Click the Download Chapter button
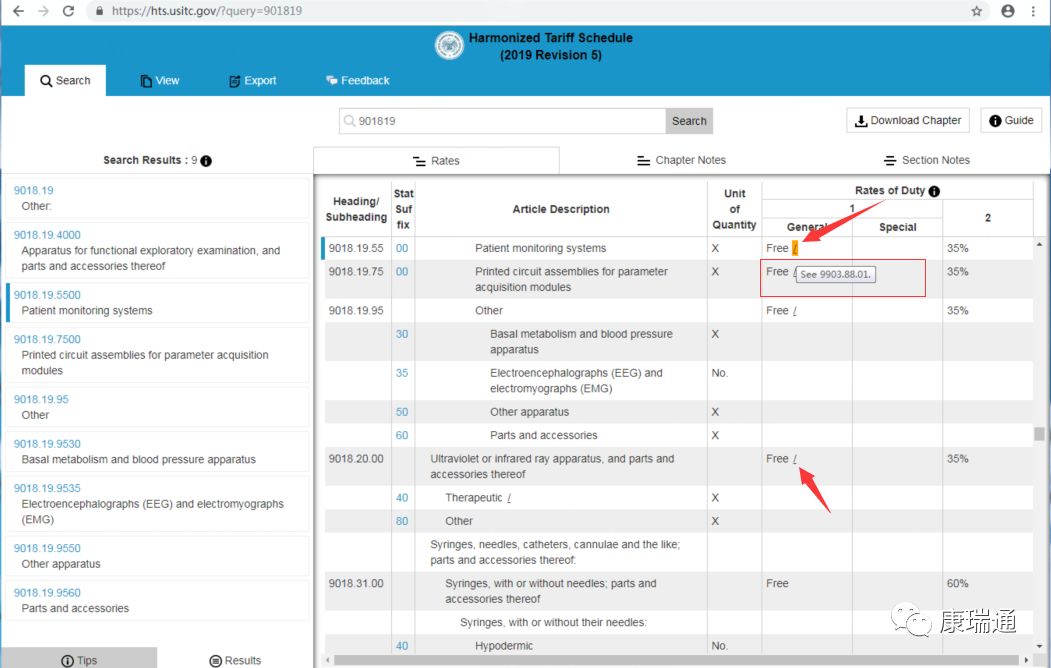This screenshot has width=1051, height=668. [908, 121]
